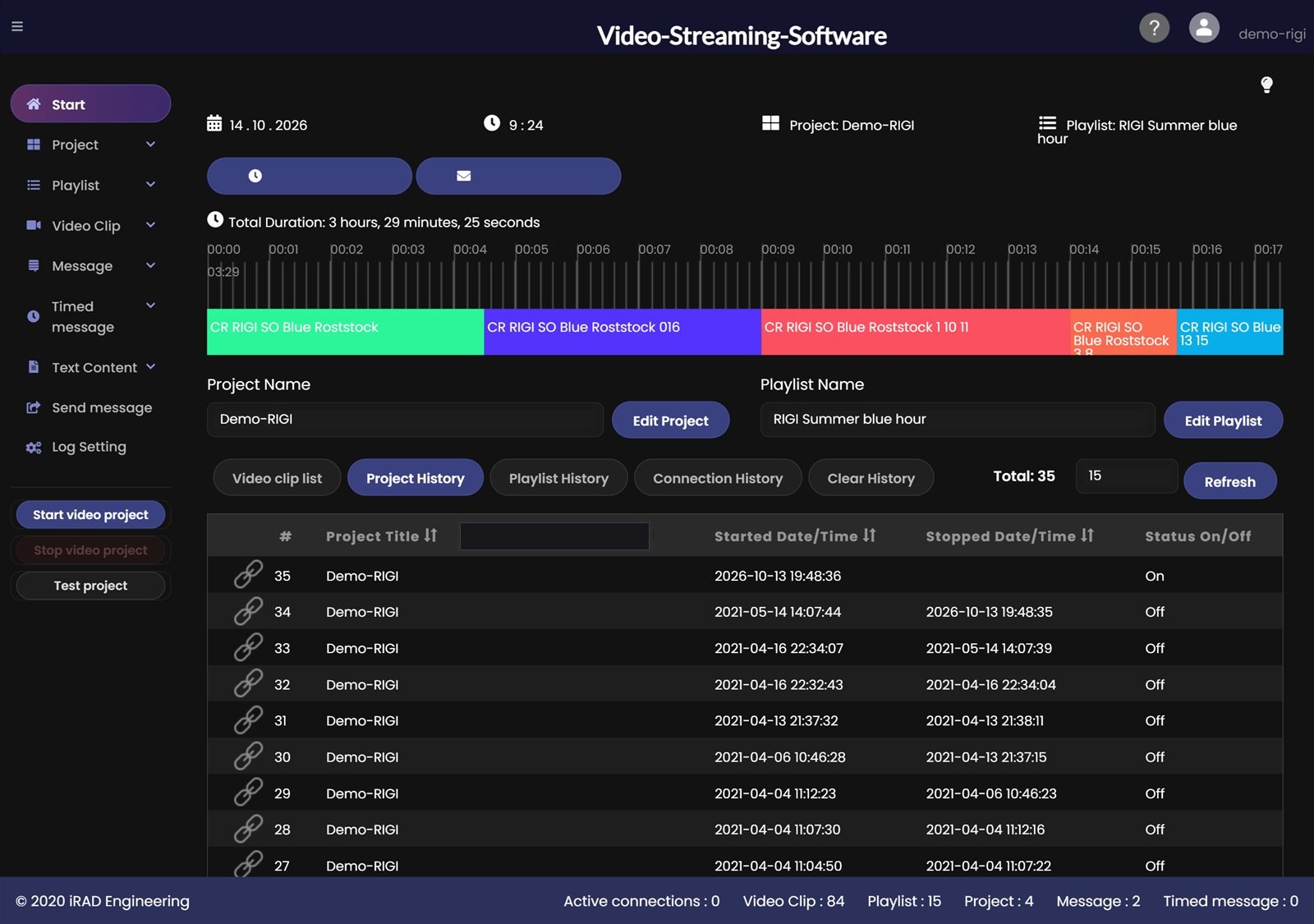Click the rows-per-page field showing 15
The height and width of the screenshot is (924, 1314).
1127,476
